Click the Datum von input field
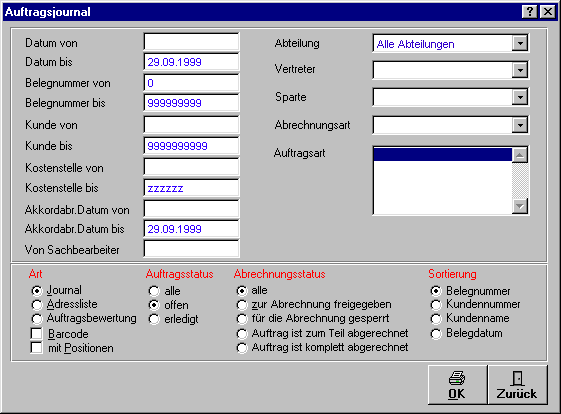 coord(191,42)
